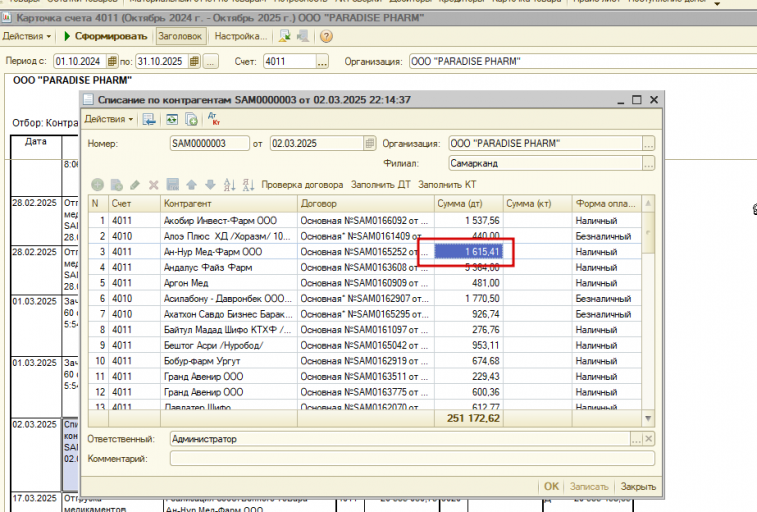The width and height of the screenshot is (757, 512).
Task: Add a new row with the green plus icon
Action: coord(98,184)
